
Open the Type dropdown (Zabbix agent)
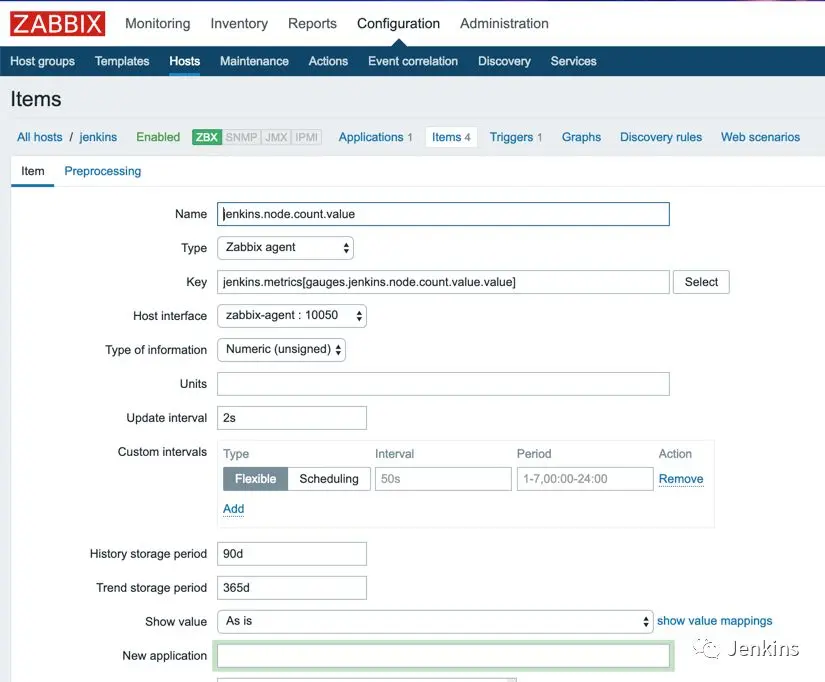point(285,248)
